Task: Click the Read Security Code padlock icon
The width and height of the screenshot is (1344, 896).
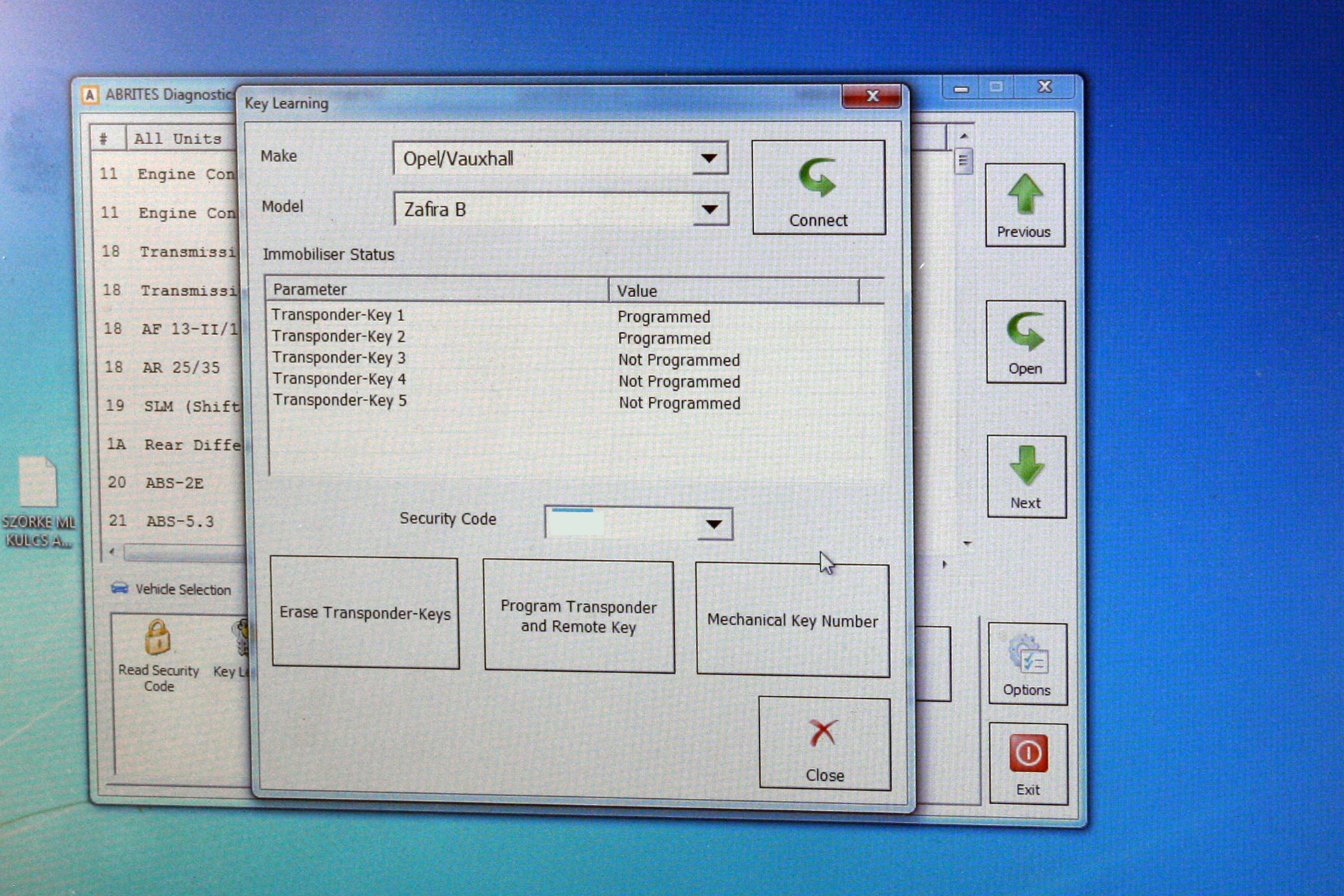Action: coord(158,638)
